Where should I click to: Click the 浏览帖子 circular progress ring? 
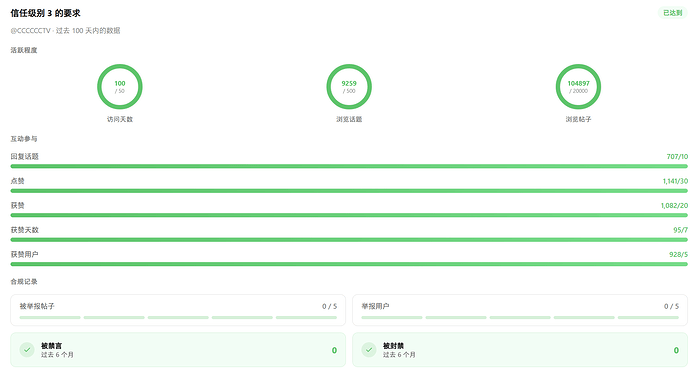[578, 87]
